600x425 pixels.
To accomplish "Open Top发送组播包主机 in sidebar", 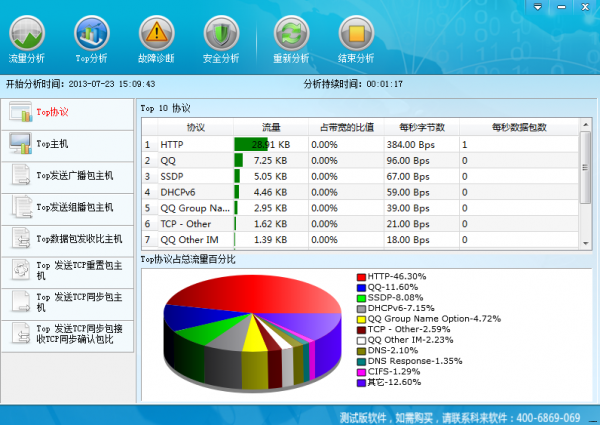I will point(67,209).
